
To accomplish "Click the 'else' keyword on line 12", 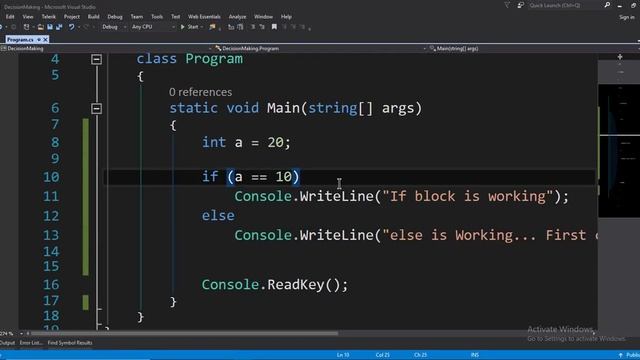I will coord(218,216).
